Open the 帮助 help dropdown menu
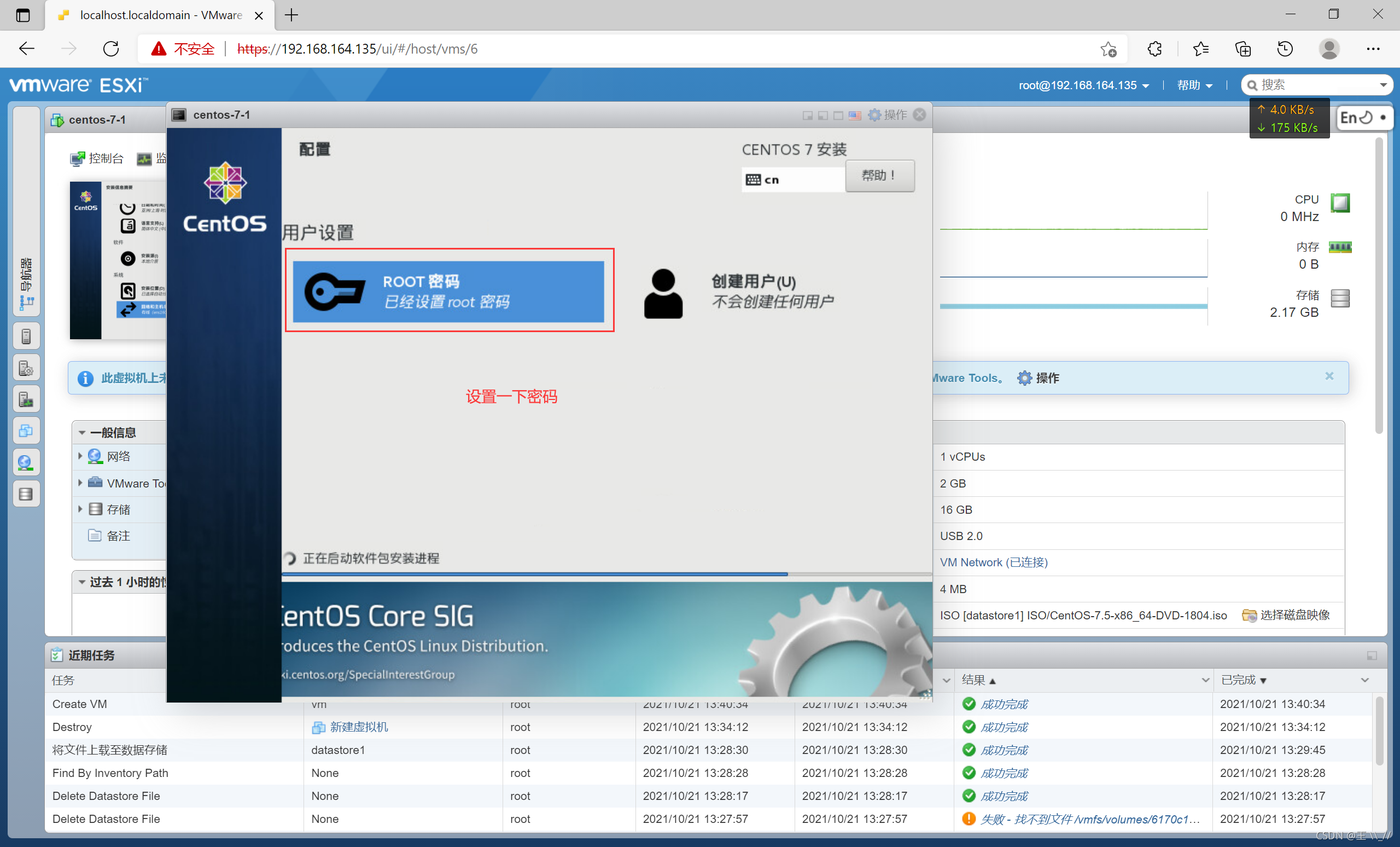This screenshot has width=1400, height=847. click(x=1194, y=85)
